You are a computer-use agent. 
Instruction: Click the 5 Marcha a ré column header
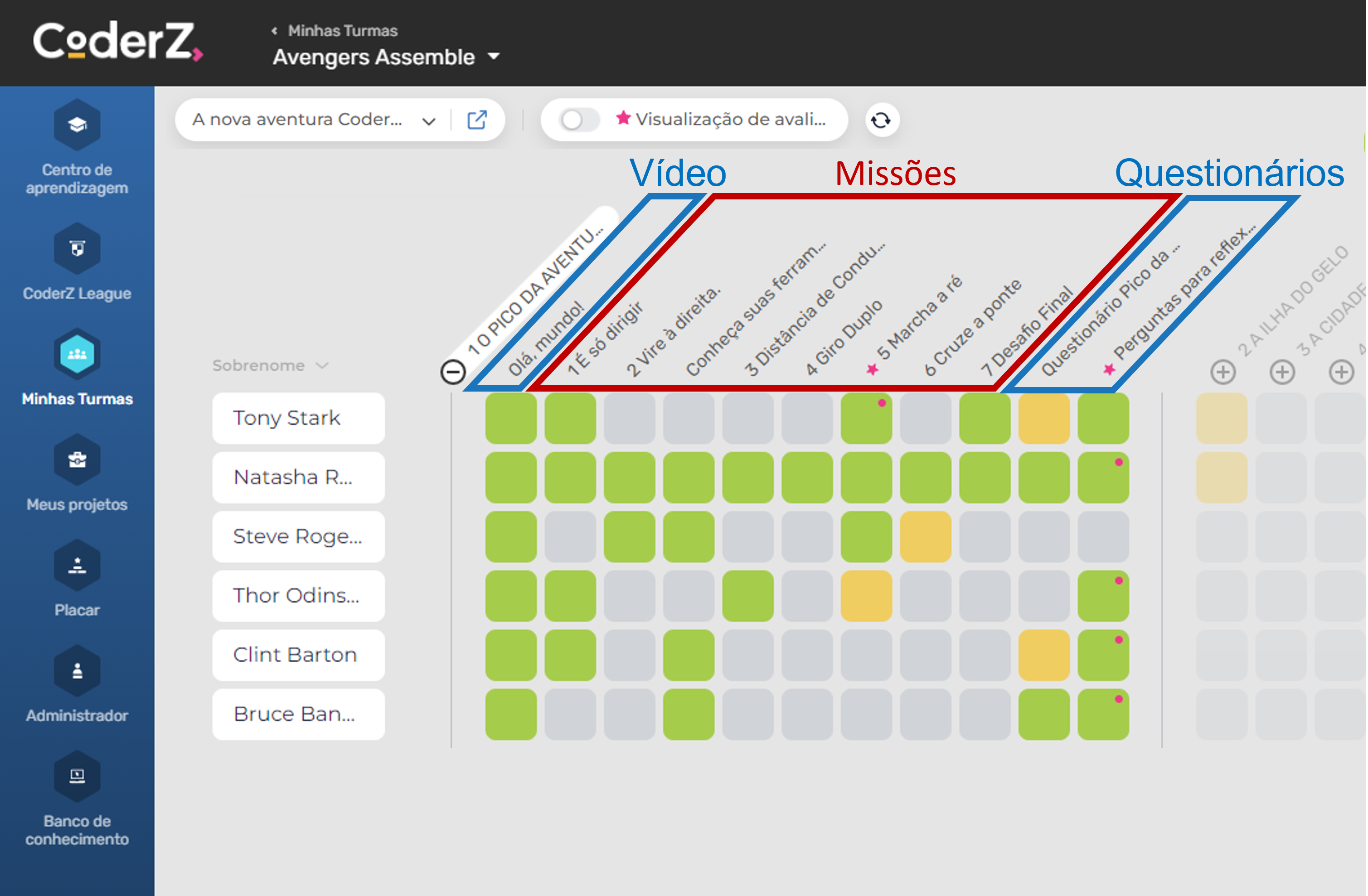[914, 326]
